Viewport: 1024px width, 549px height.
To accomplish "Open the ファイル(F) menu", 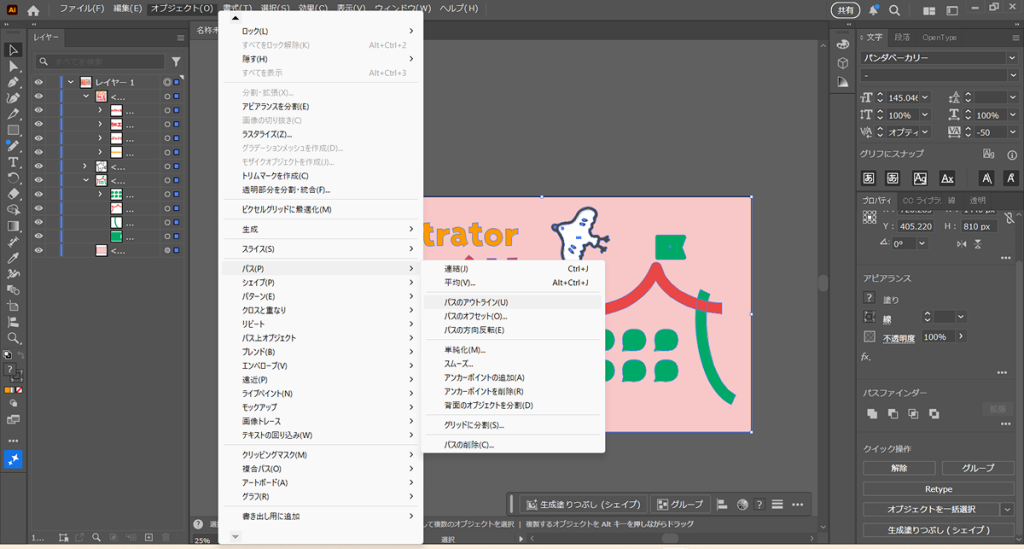I will [81, 9].
